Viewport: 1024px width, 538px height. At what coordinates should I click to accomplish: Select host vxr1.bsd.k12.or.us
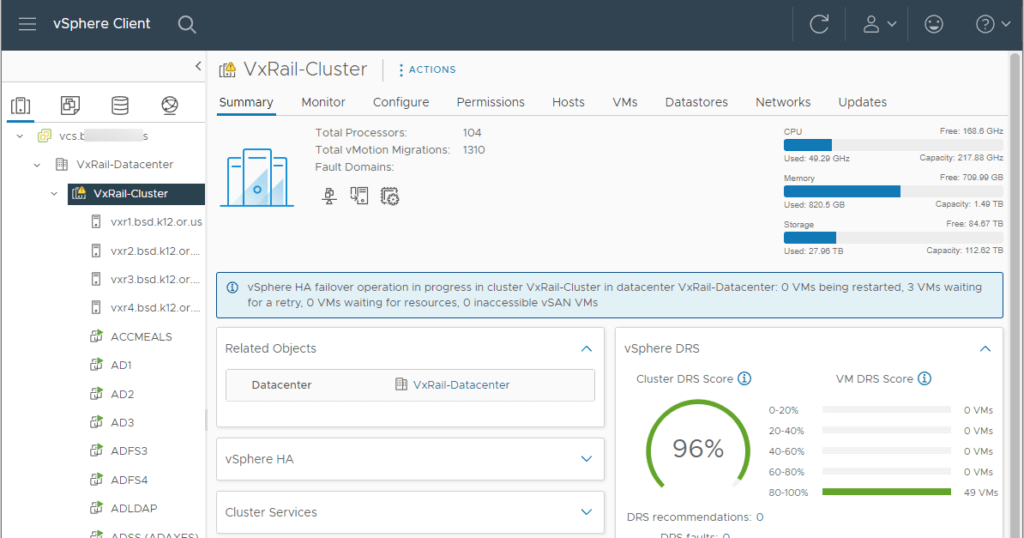click(x=156, y=222)
